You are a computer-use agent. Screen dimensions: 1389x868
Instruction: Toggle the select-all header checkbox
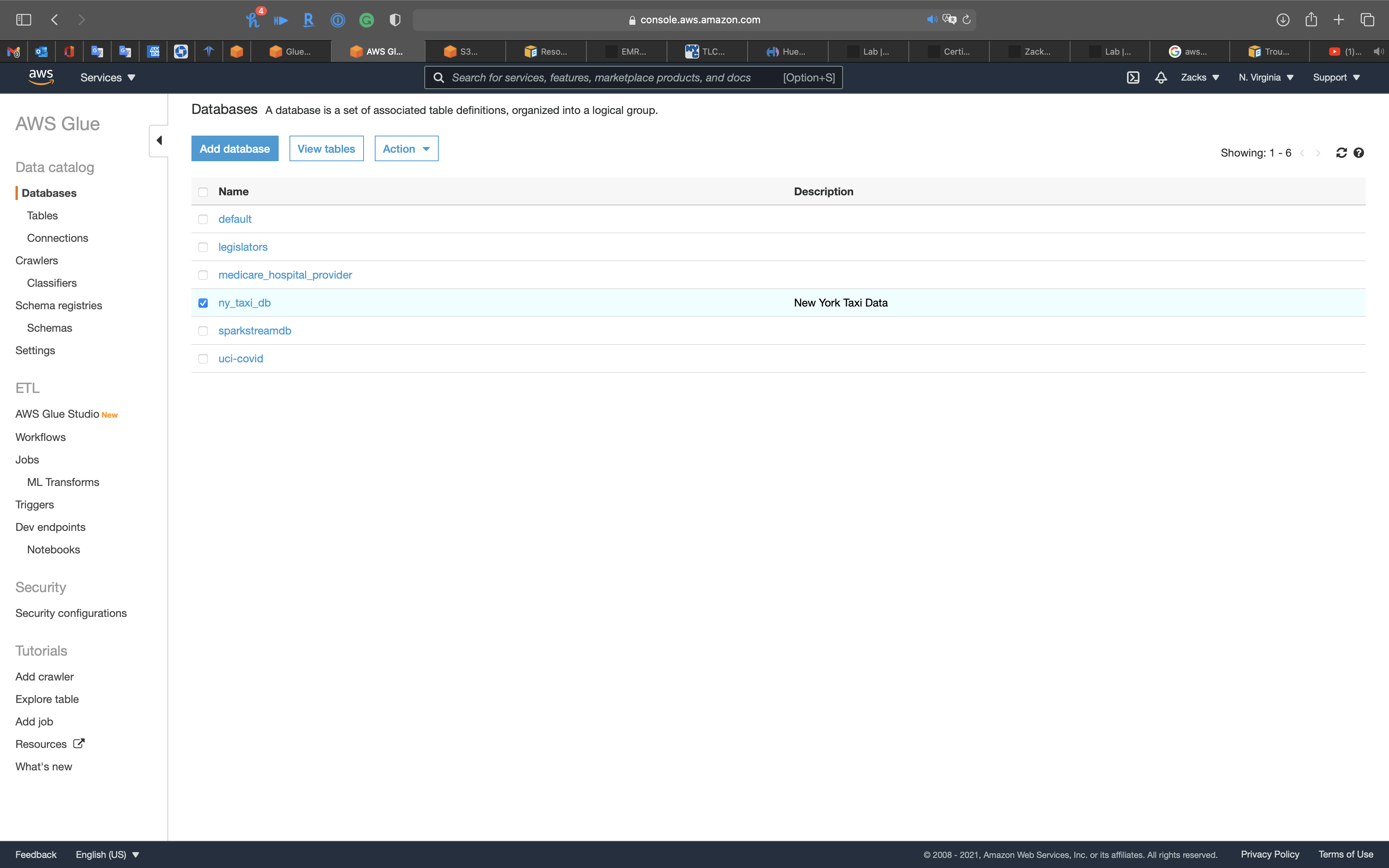(203, 192)
